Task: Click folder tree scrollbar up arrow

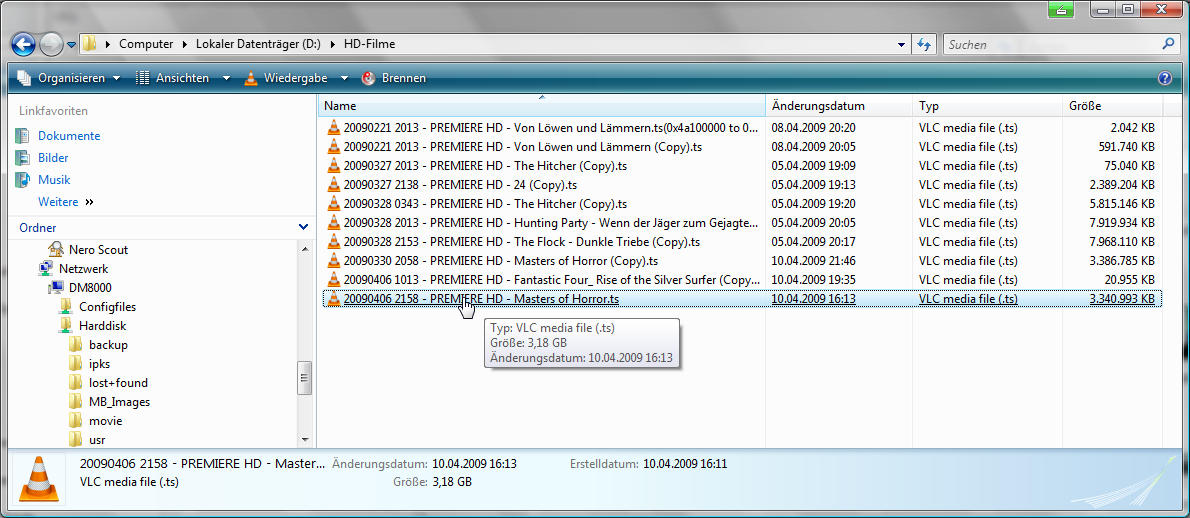Action: pyautogui.click(x=305, y=249)
